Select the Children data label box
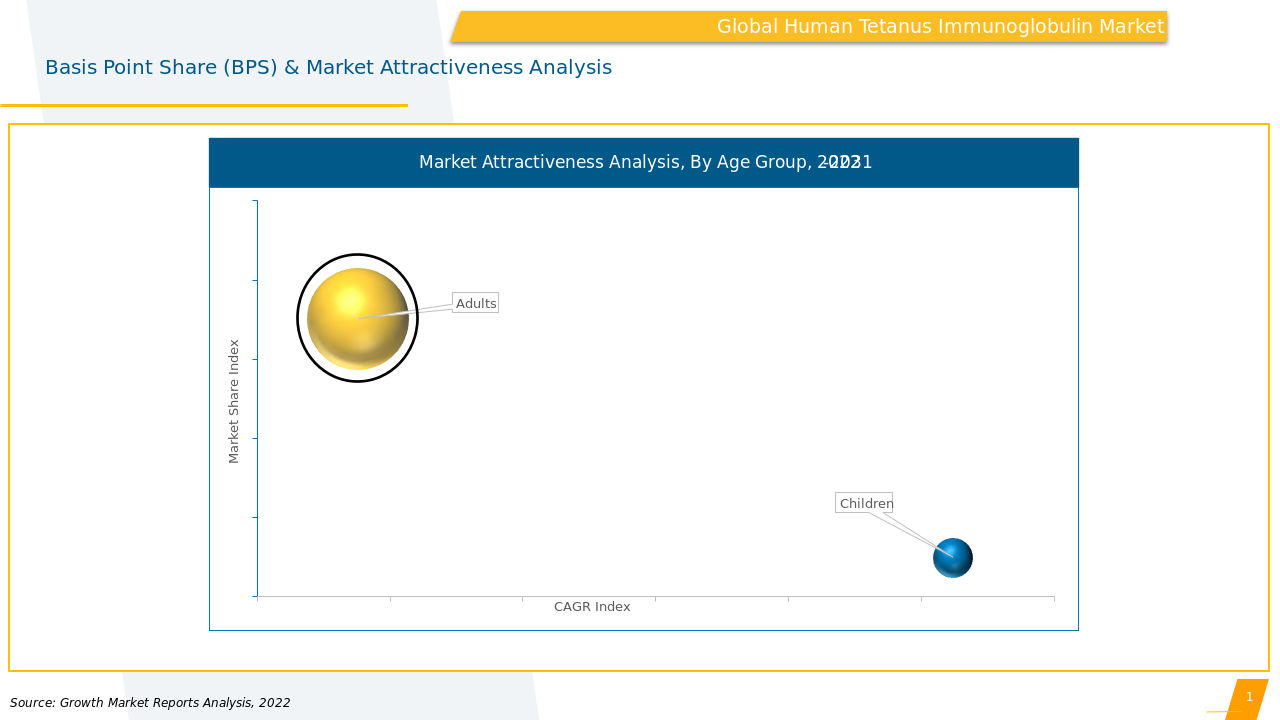The width and height of the screenshot is (1280, 720). pyautogui.click(x=864, y=503)
